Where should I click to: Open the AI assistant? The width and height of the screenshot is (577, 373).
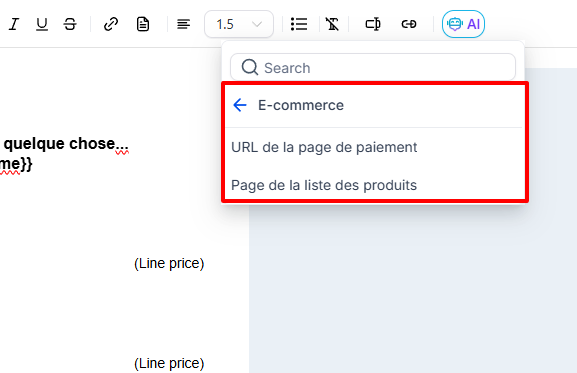[463, 24]
